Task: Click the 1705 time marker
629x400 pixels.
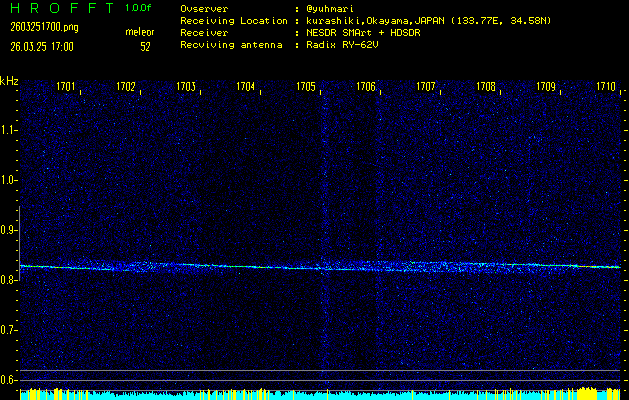Action: click(x=306, y=86)
